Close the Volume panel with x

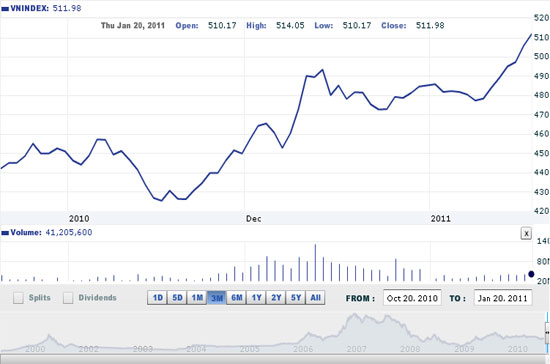(526, 234)
